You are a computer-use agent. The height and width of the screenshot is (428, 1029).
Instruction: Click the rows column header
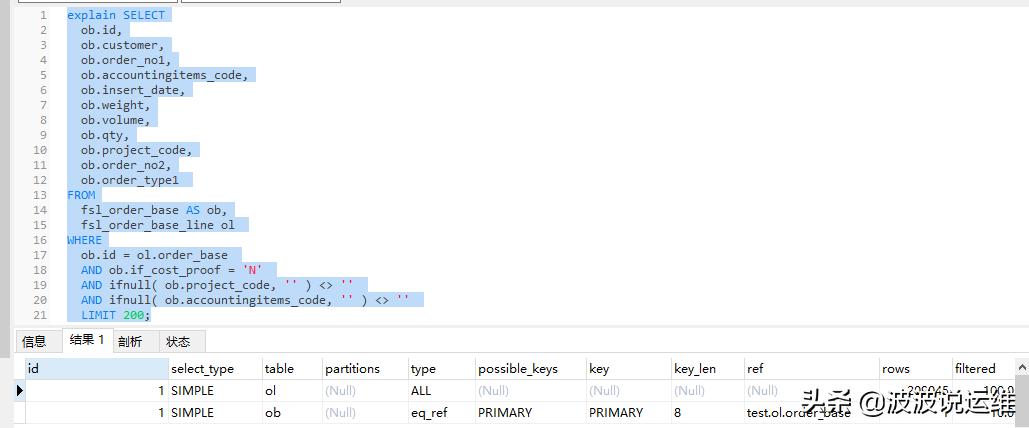click(x=916, y=368)
